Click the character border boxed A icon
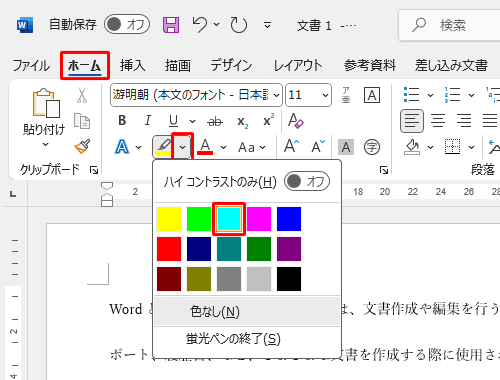This screenshot has height=380, width=500. point(372,96)
